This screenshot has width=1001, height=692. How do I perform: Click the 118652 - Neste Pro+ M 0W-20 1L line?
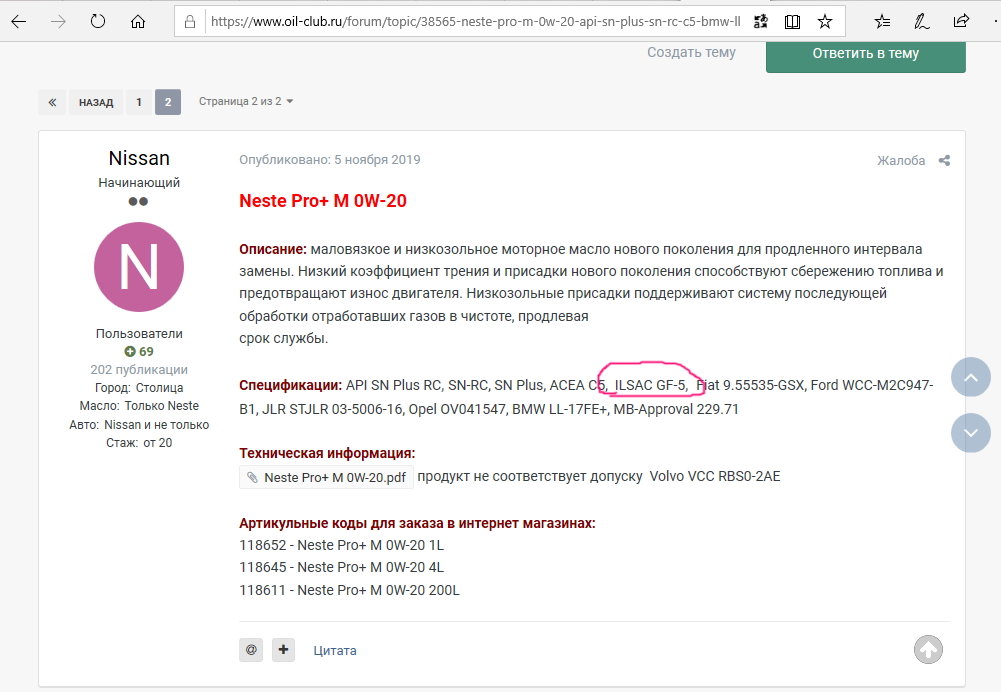(342, 545)
